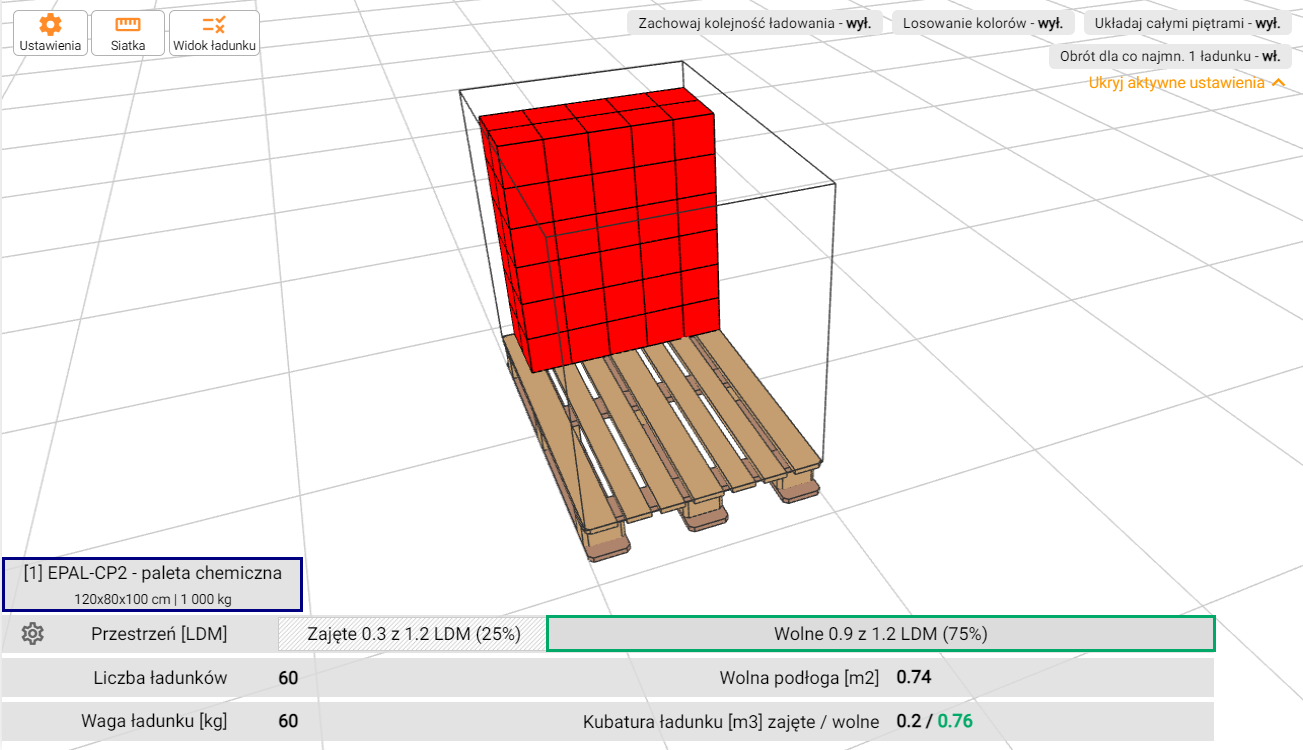Click the free volume value 0.76
The width and height of the screenshot is (1303, 750).
point(955,722)
